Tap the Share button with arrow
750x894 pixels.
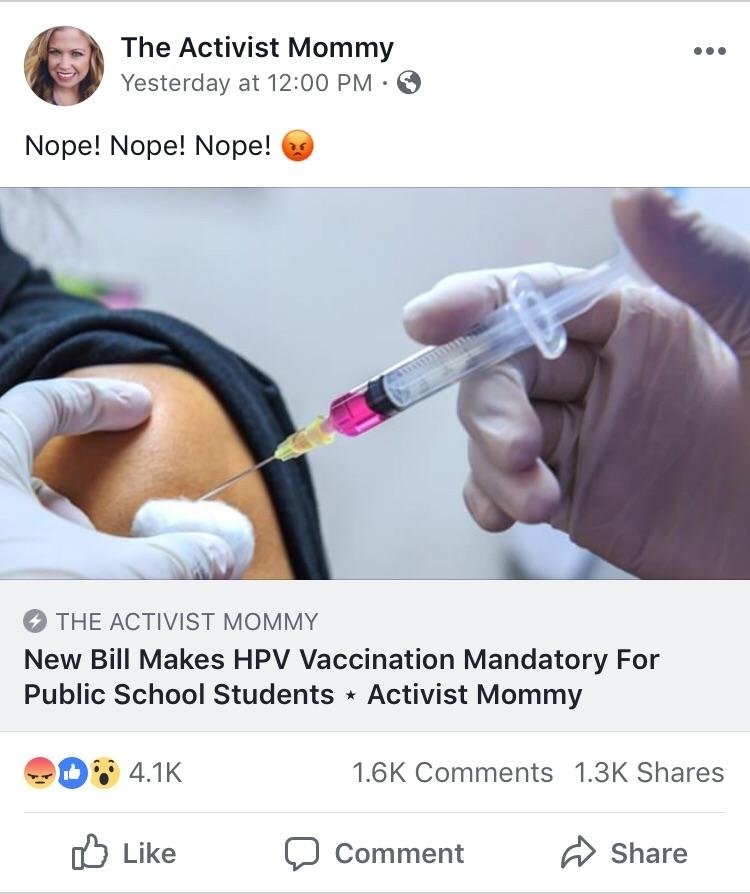pyautogui.click(x=625, y=854)
